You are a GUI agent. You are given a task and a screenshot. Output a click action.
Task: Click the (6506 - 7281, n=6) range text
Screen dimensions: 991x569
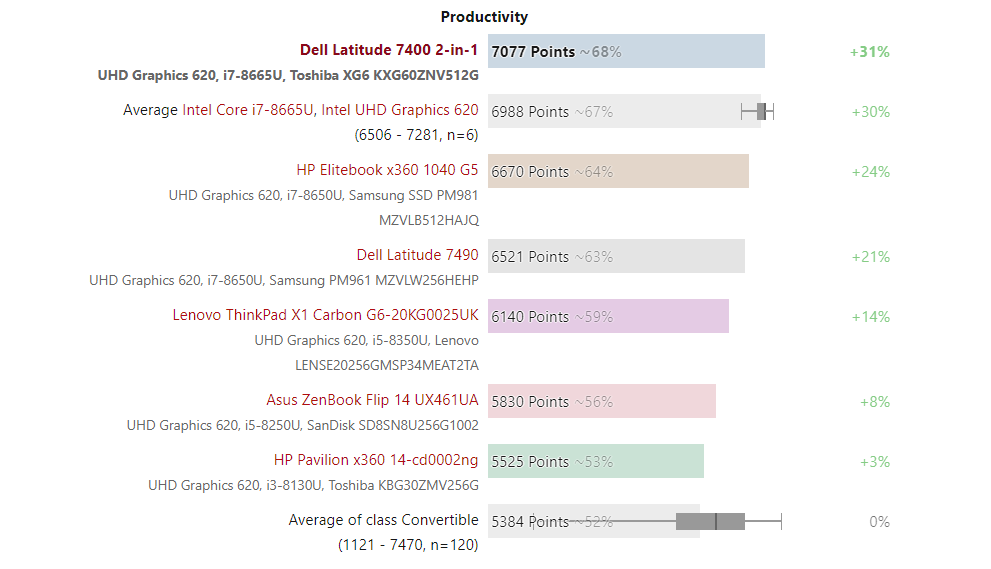point(416,135)
